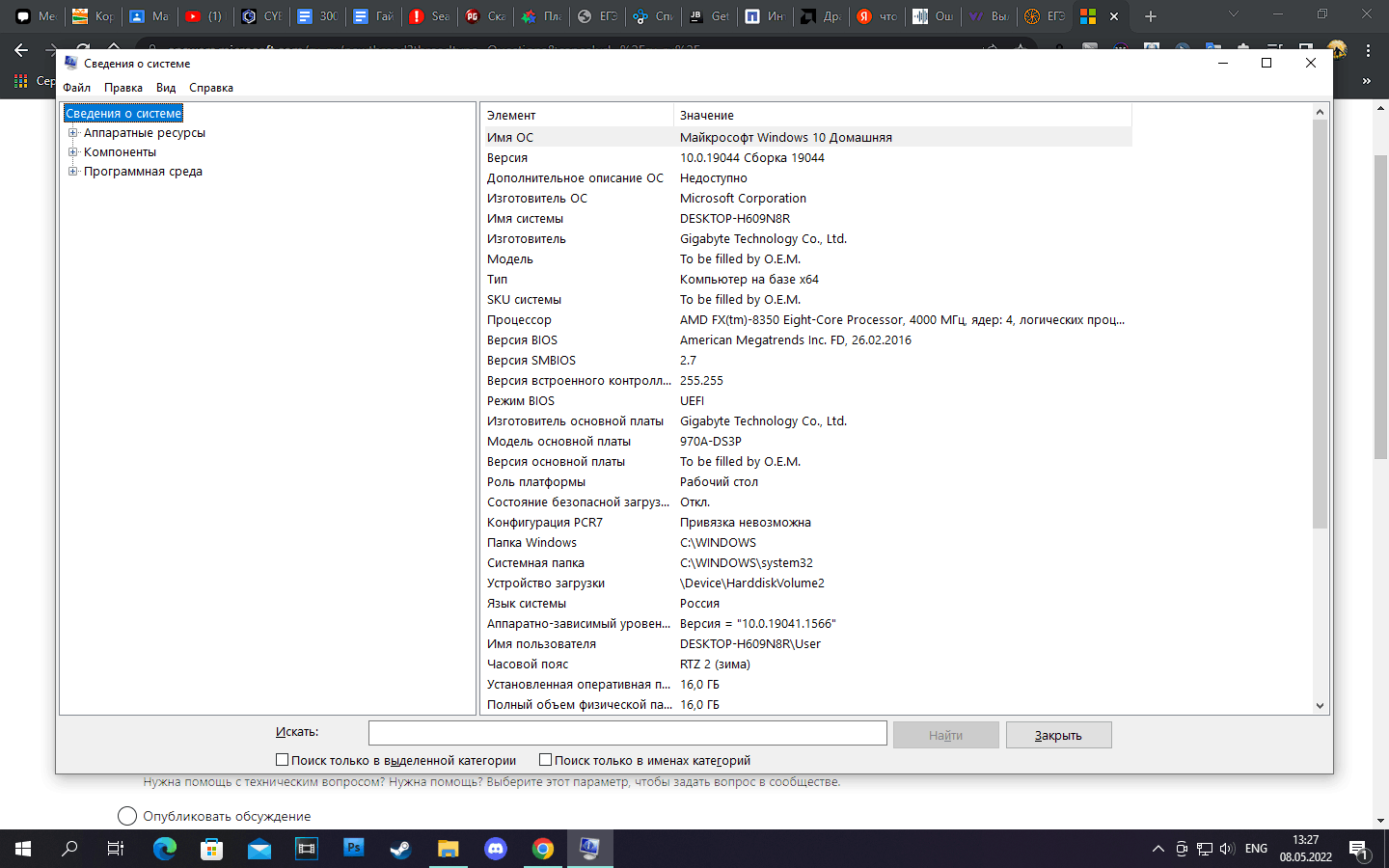Click the 'Закрыть' button
This screenshot has height=868, width=1389.
1059,735
